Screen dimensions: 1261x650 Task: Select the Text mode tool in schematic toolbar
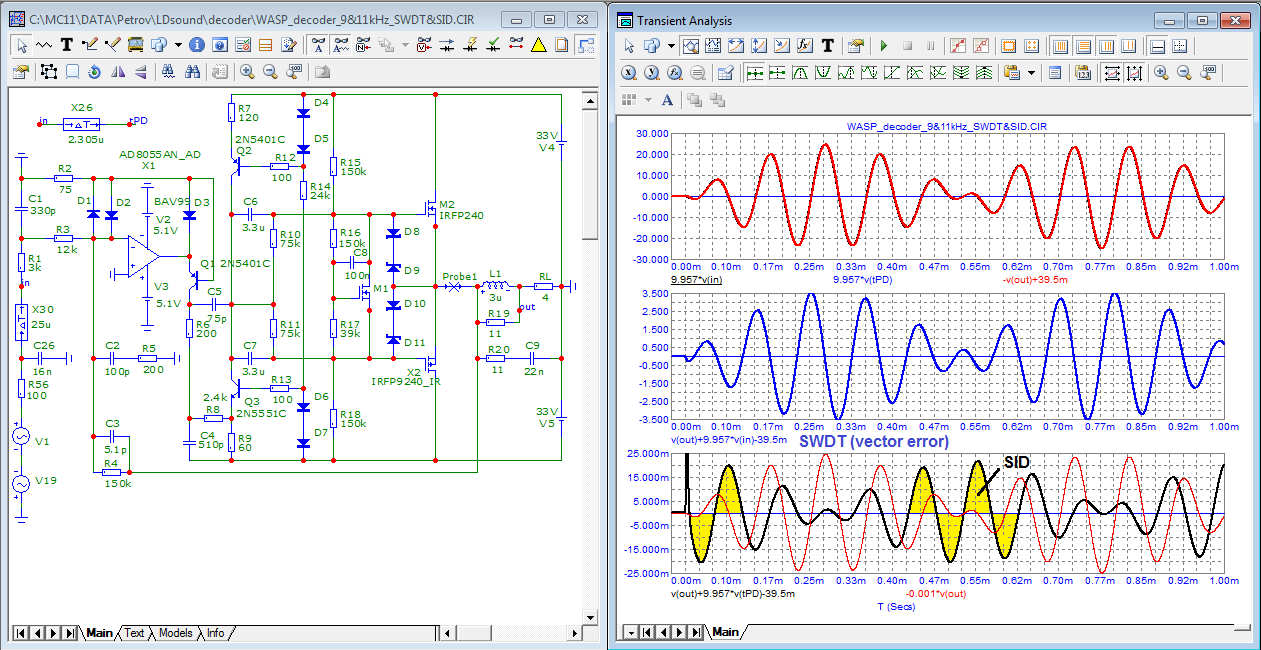coord(66,45)
